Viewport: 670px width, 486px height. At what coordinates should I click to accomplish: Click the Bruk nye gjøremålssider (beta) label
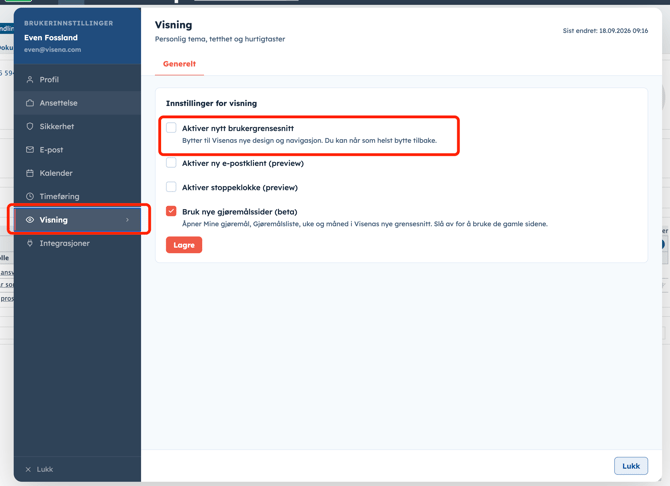(x=240, y=212)
